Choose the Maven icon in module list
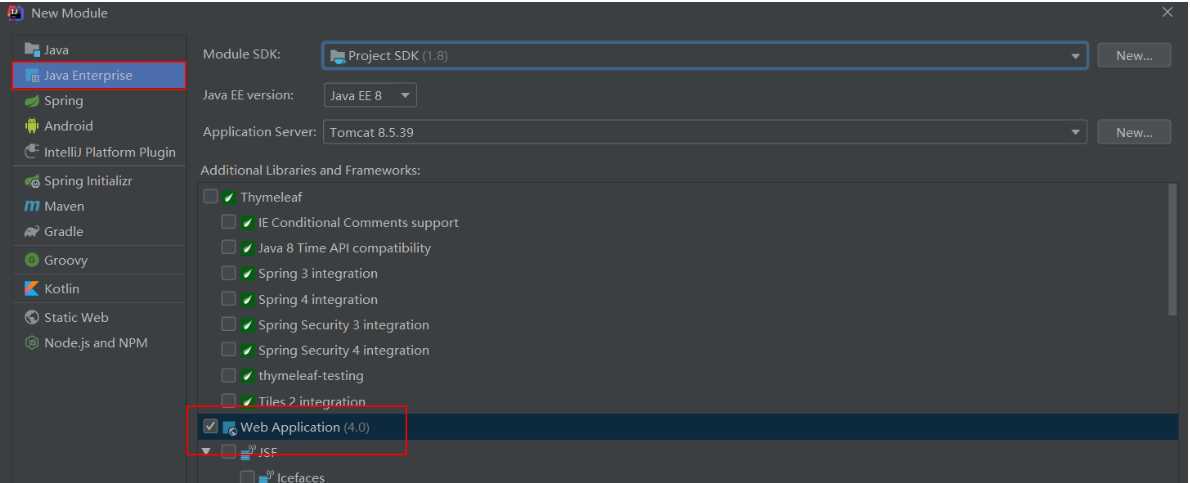Viewport: 1190px width, 483px height. 32,207
